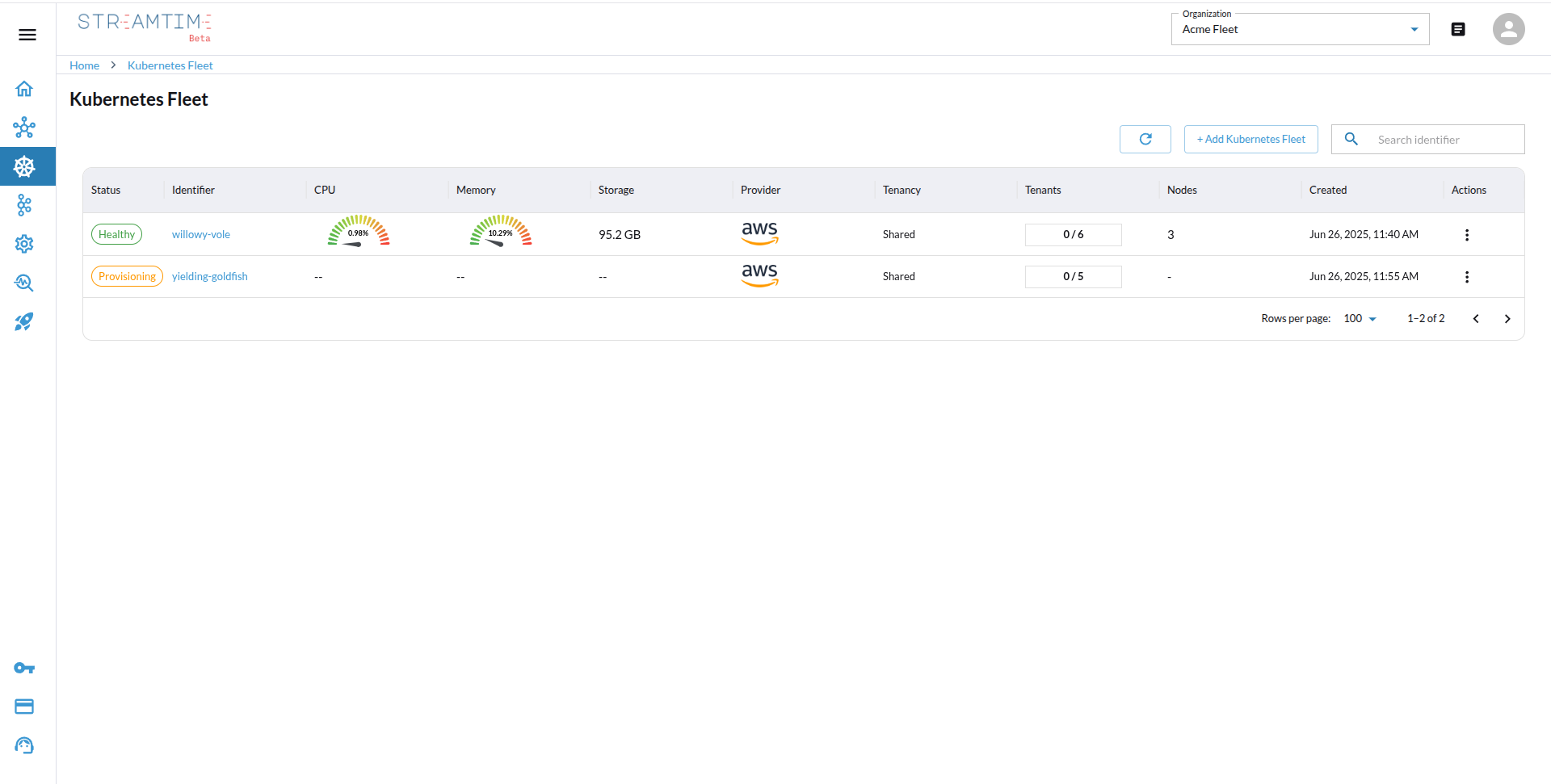Click Jun 26, 2025, 11:40 AM date
Screen dimensions: 1551x784
point(1364,234)
